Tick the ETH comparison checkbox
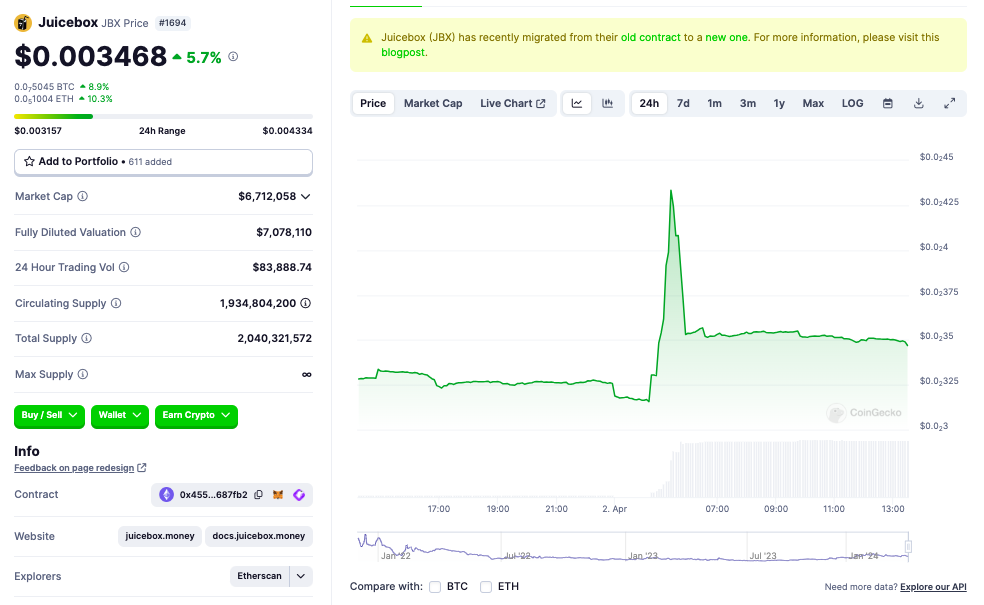The height and width of the screenshot is (605, 984). coord(486,587)
